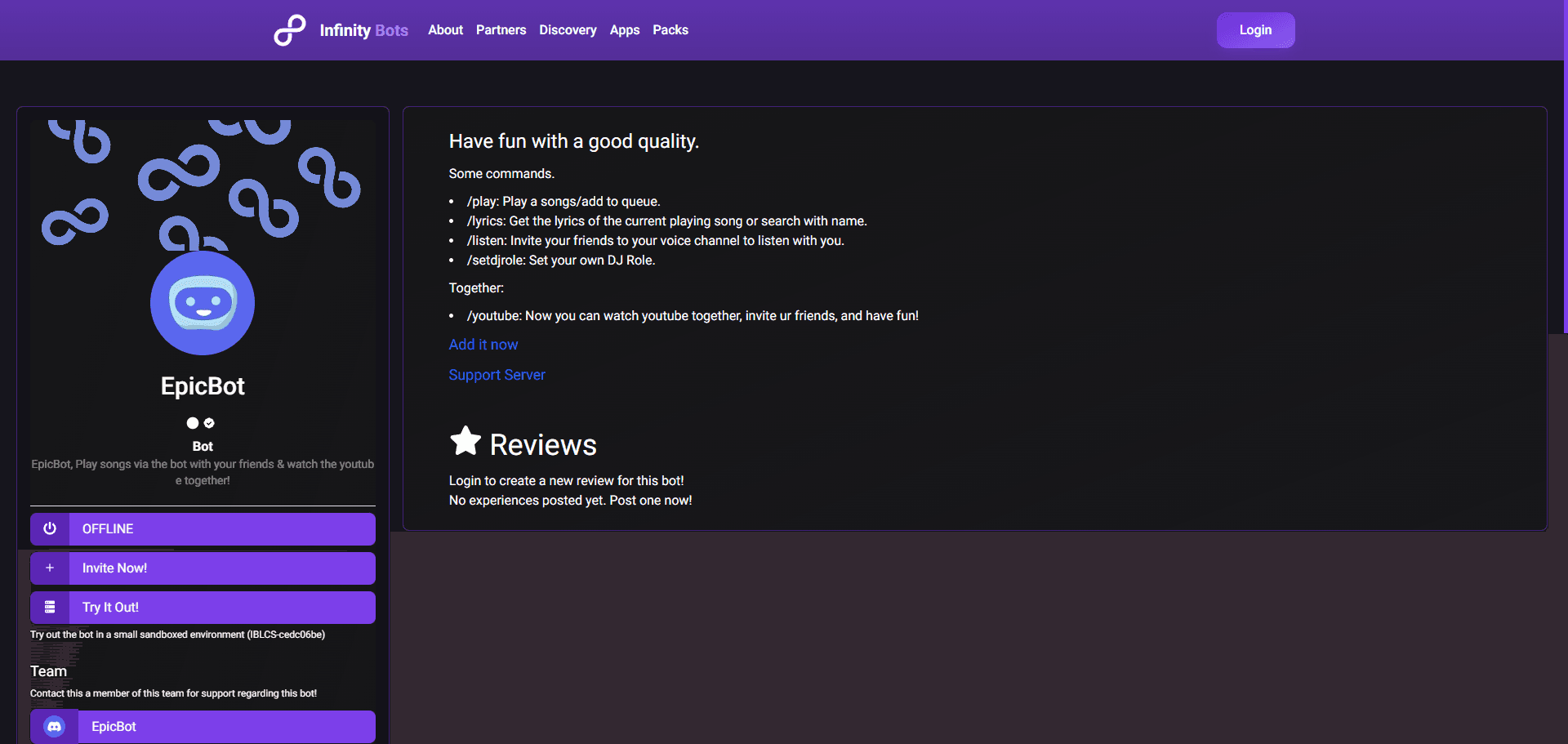The height and width of the screenshot is (744, 1568).
Task: Click 'No experiences posted yet' text
Action: point(570,501)
